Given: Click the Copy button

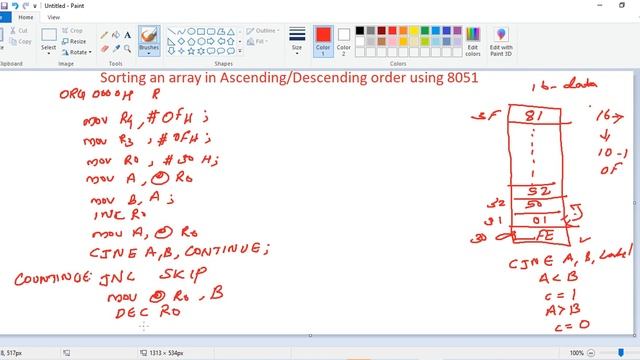Looking at the screenshot, I should [x=20, y=42].
